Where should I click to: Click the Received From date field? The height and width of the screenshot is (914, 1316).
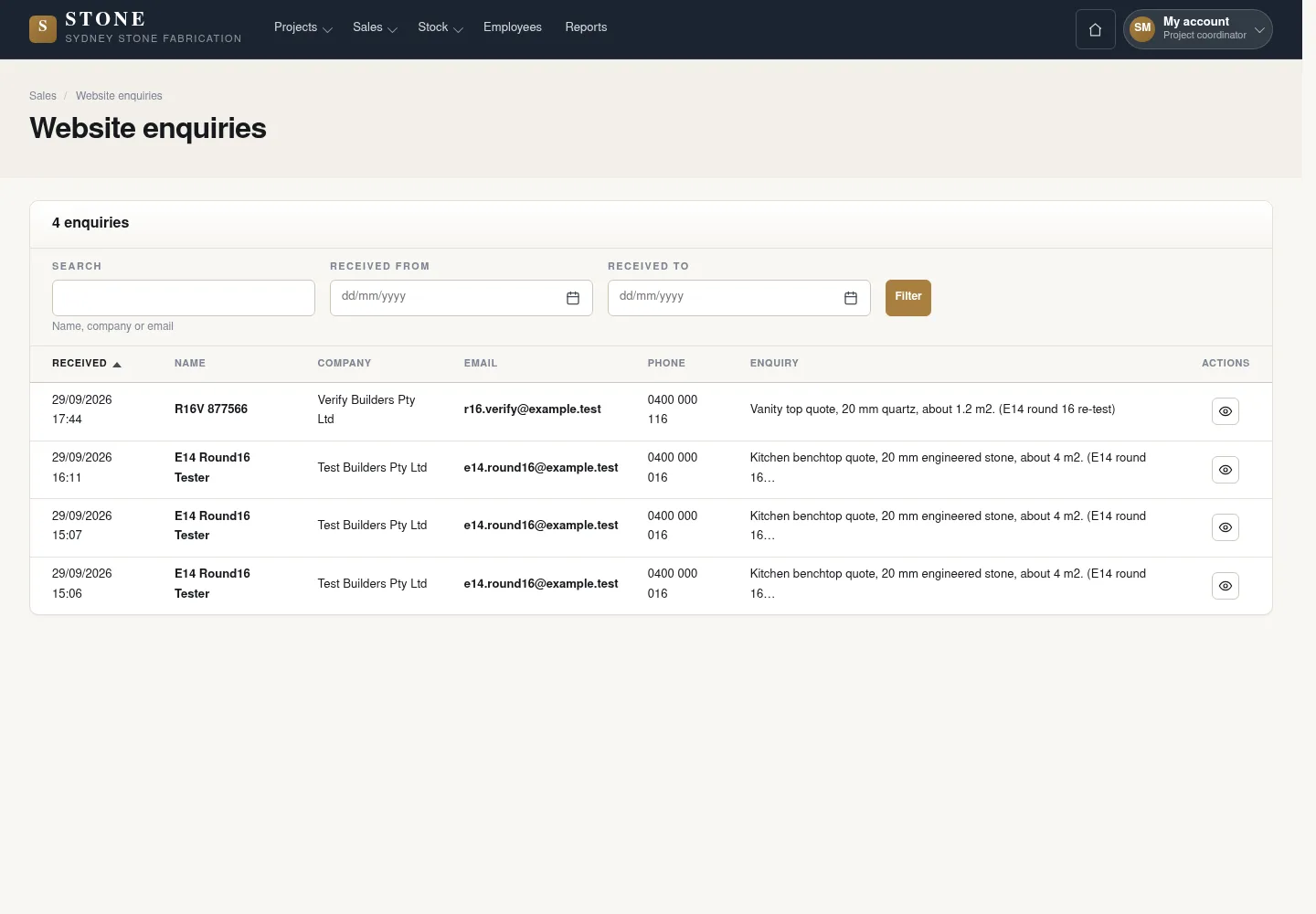click(462, 298)
